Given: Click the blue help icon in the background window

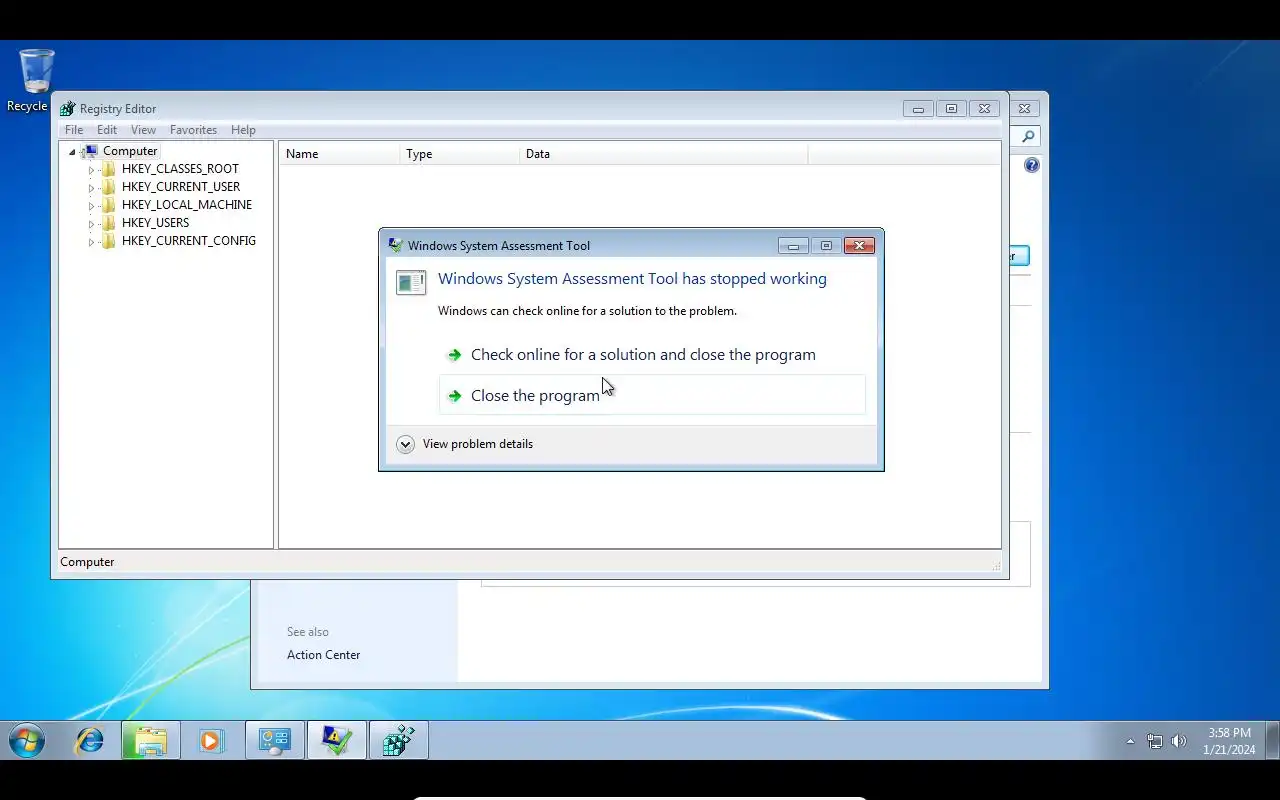Looking at the screenshot, I should (x=1032, y=165).
